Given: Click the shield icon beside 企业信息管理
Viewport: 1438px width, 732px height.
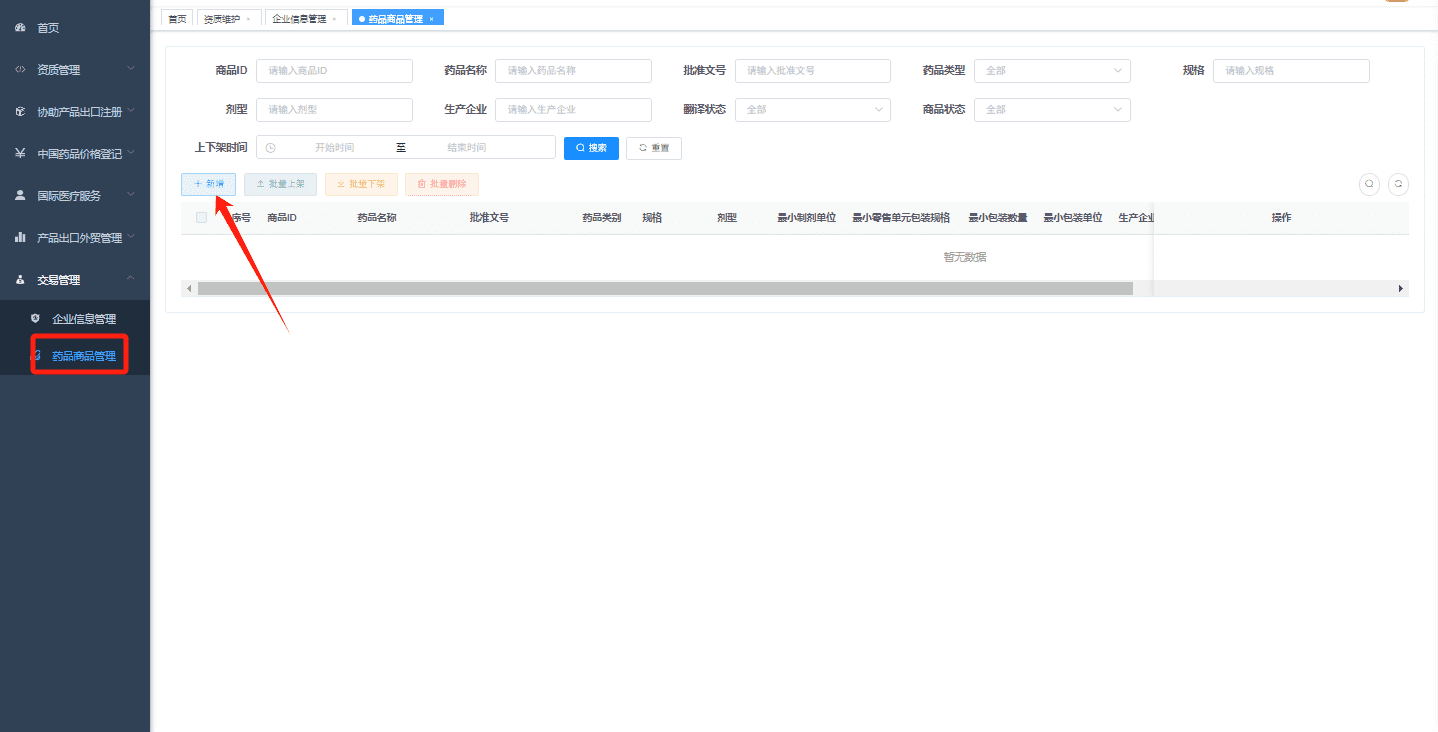Looking at the screenshot, I should point(35,319).
